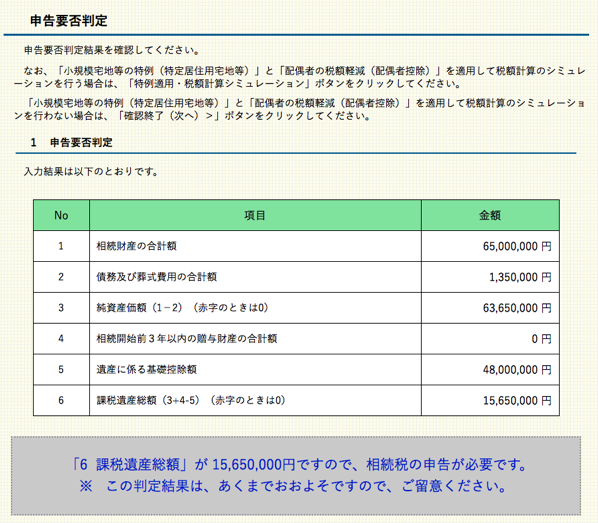Click the 項目 column header

(x=255, y=215)
